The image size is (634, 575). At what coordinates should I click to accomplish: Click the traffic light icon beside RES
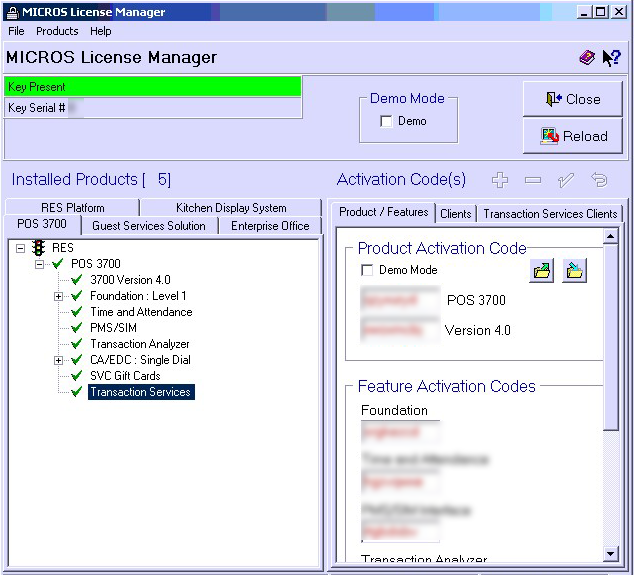click(x=39, y=247)
